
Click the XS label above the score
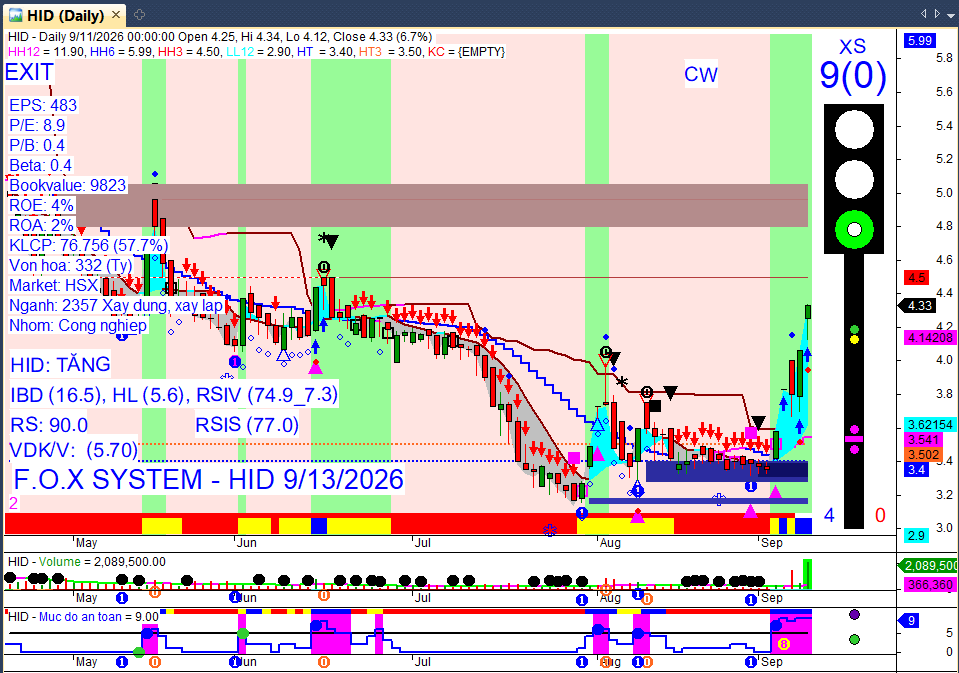[853, 46]
